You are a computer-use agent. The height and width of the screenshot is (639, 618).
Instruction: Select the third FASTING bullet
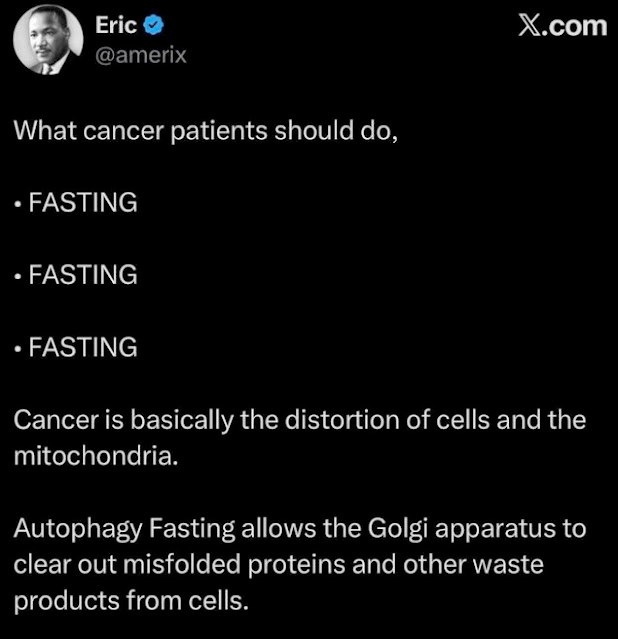tap(82, 347)
